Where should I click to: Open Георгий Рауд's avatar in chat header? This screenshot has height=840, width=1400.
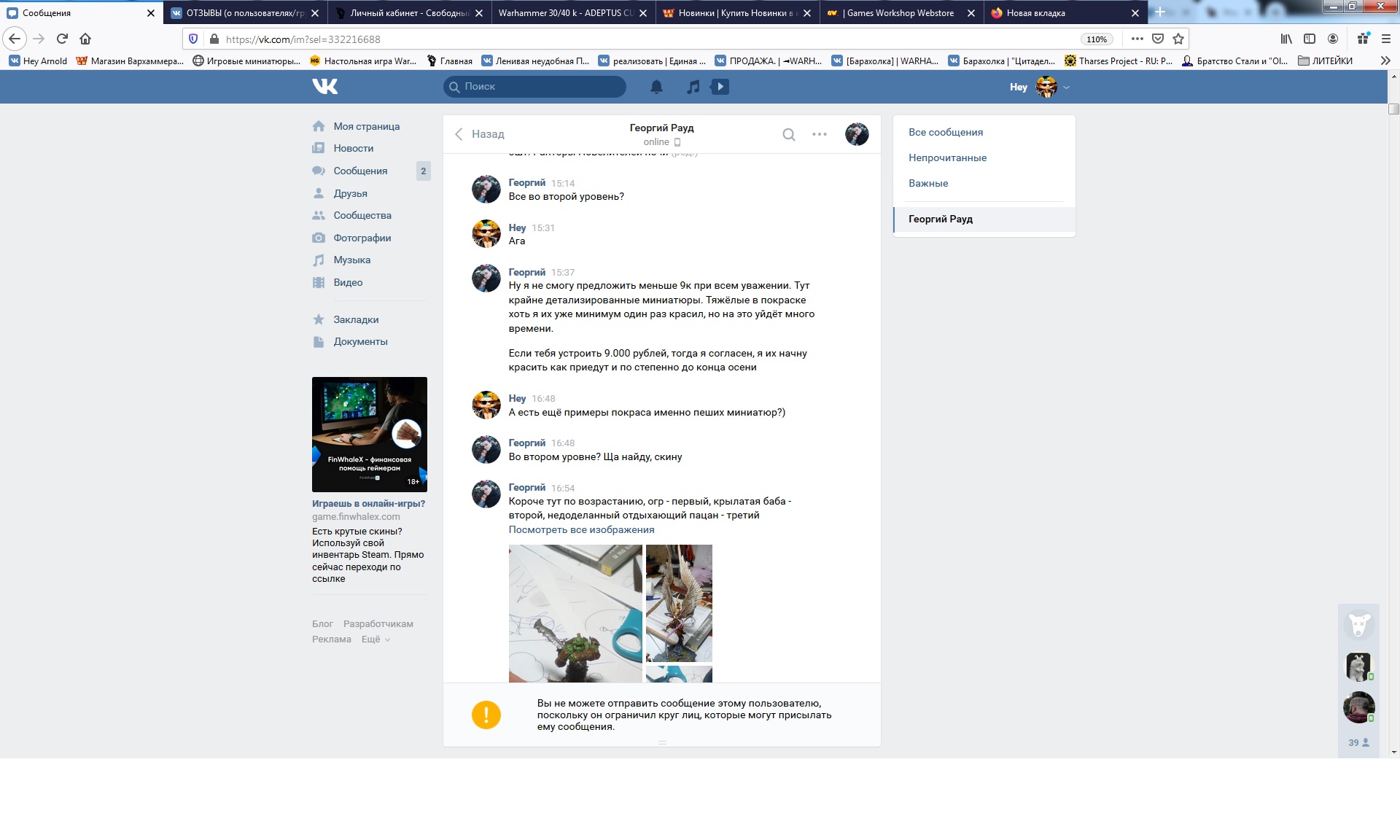(857, 134)
